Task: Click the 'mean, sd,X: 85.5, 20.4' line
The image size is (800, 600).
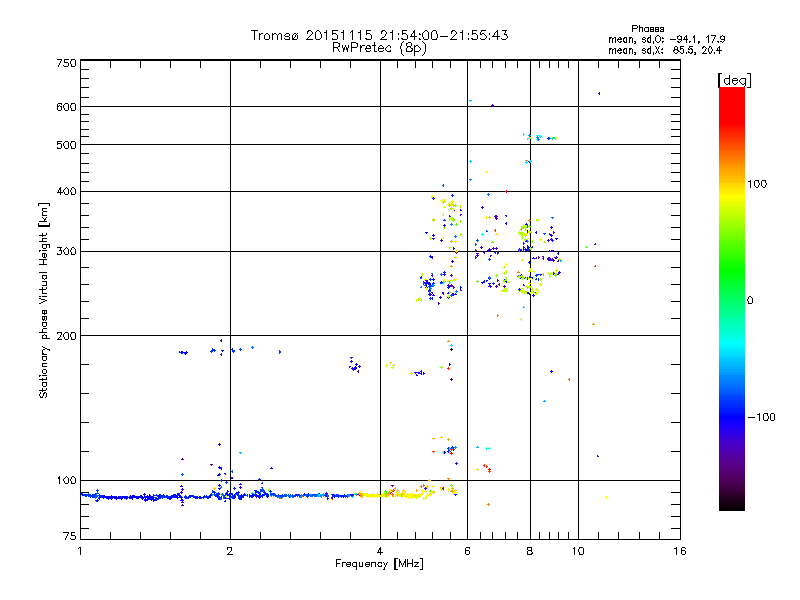Action: pos(665,50)
